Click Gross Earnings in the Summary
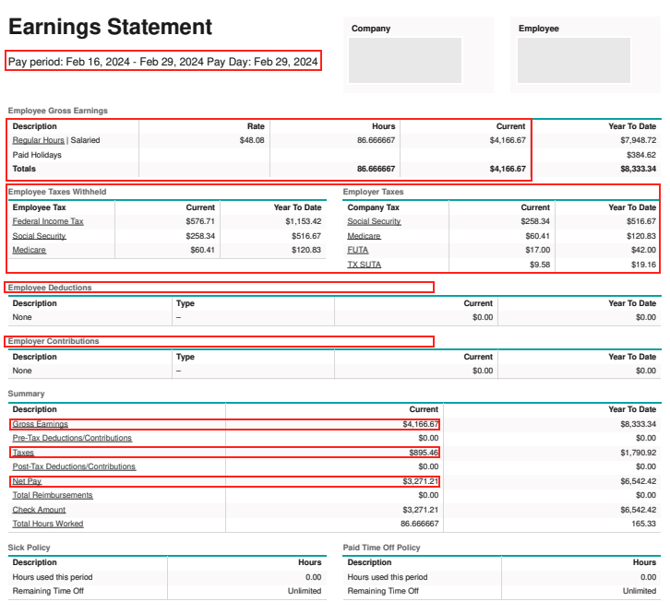Viewport: 670px width, 613px height. pyautogui.click(x=40, y=424)
